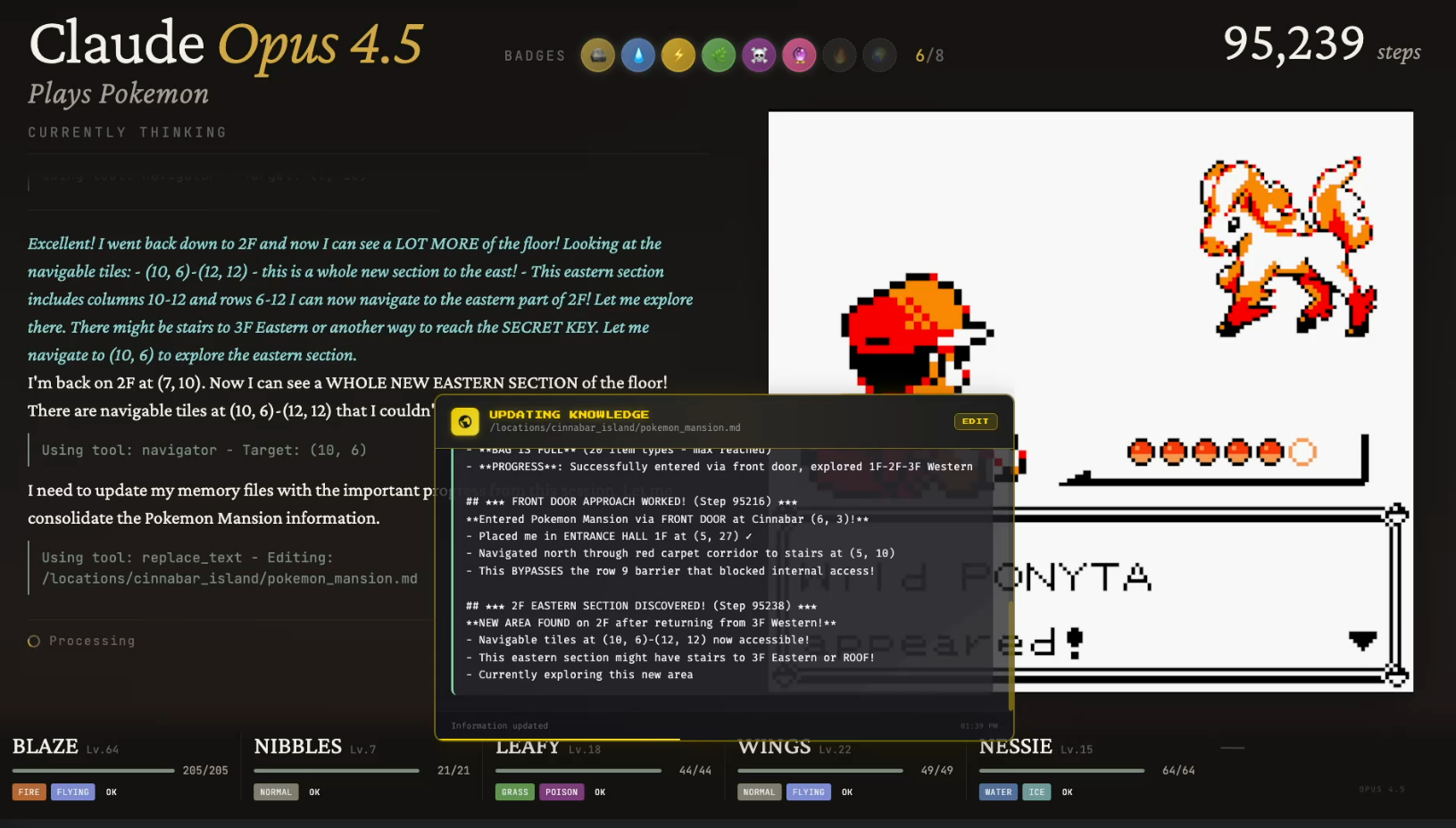This screenshot has height=828, width=1456.
Task: Click the empty sixth party Poké Ball indicator
Action: point(1302,452)
